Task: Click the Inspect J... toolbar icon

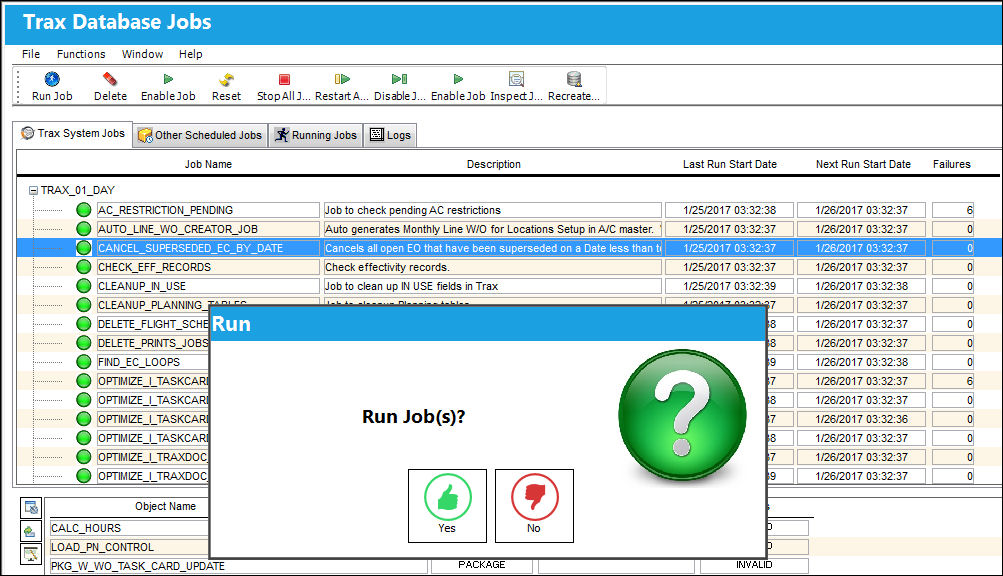Action: (516, 79)
